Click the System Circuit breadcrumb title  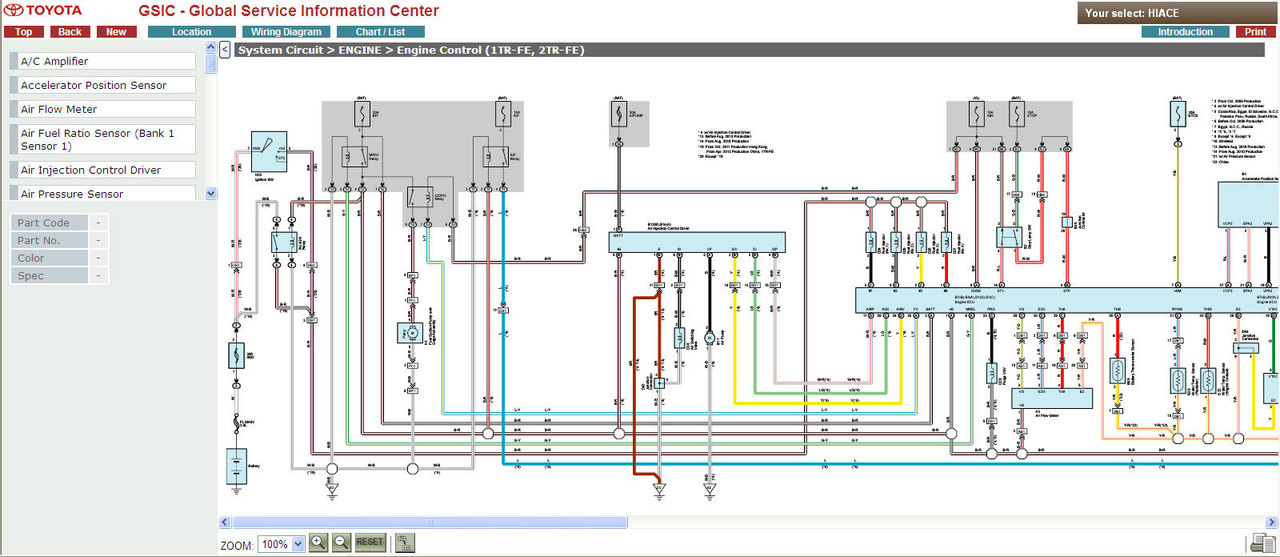411,50
